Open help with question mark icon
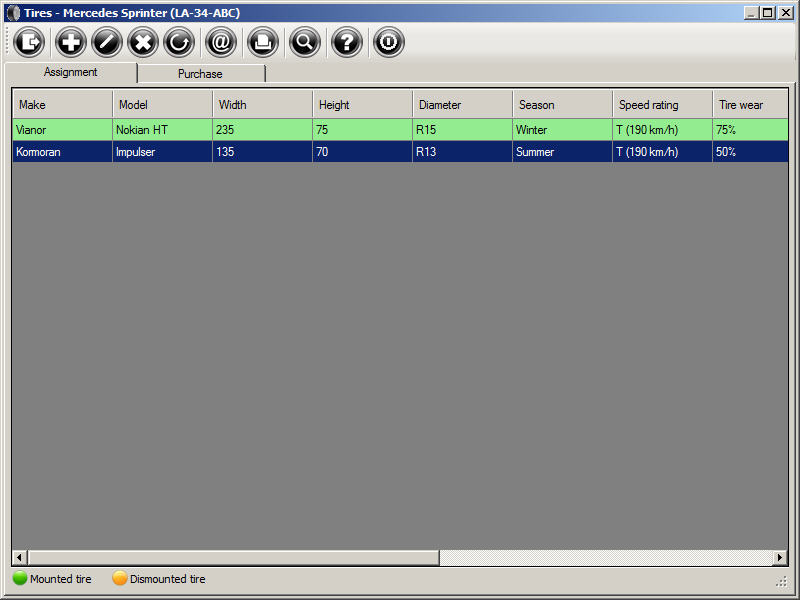Viewport: 800px width, 600px height. (x=346, y=42)
